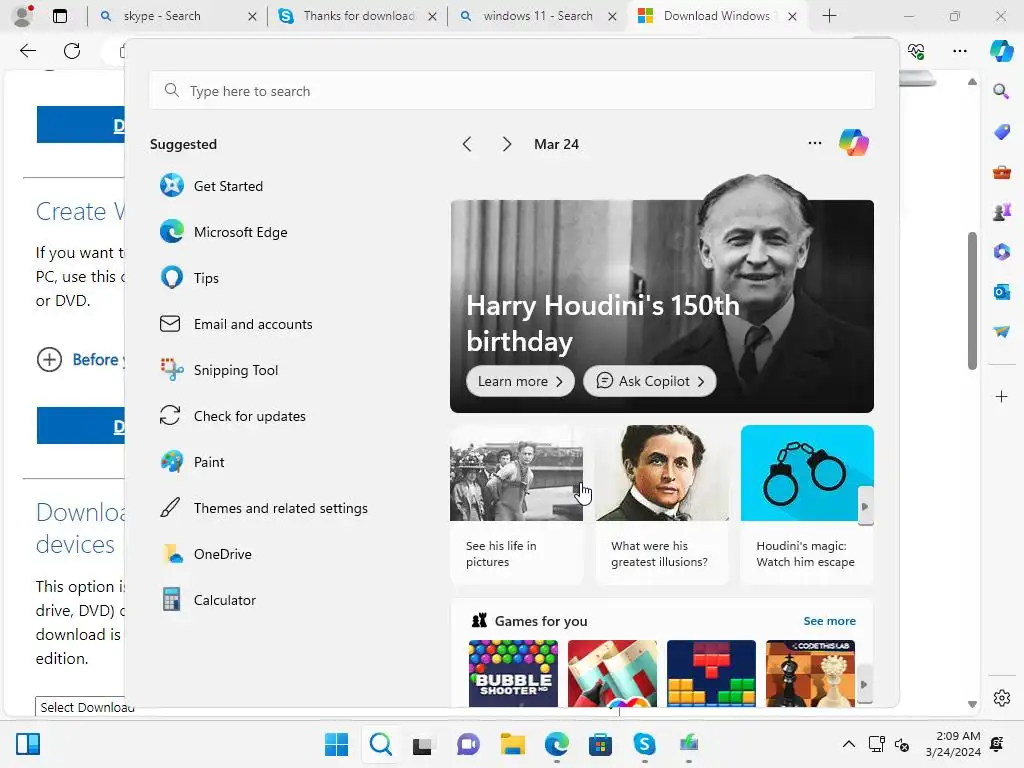
Task: Launch OneDrive from suggestions
Action: tap(206, 554)
